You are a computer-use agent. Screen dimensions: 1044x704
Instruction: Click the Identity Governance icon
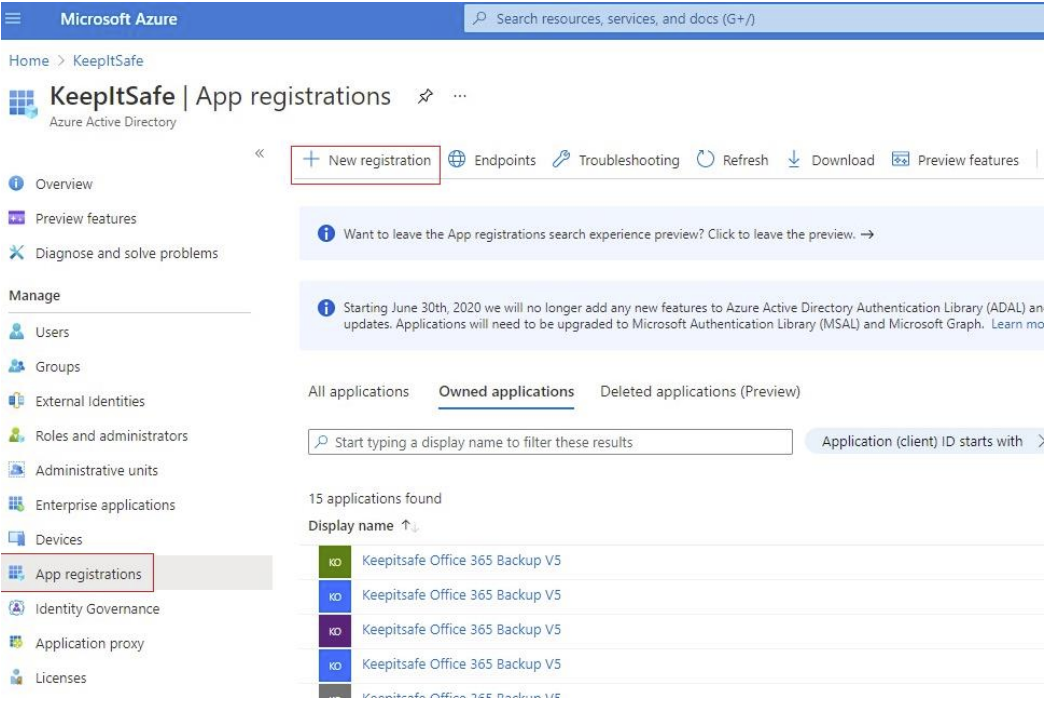(x=17, y=608)
